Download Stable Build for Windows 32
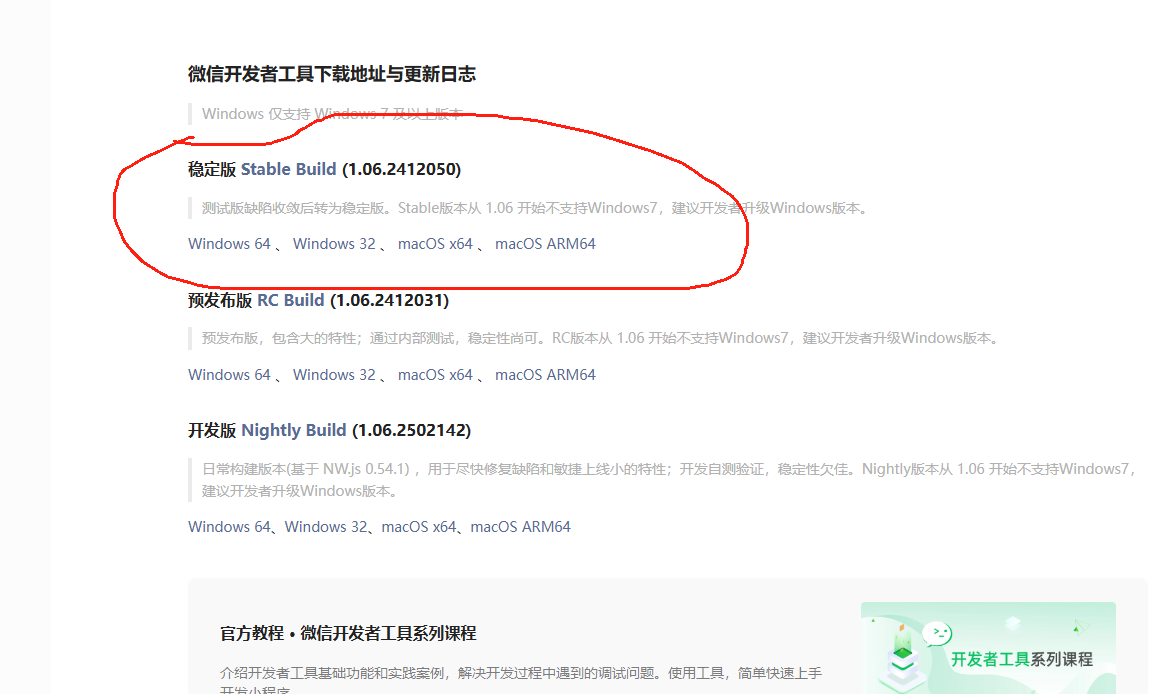1168x694 pixels. pos(334,243)
